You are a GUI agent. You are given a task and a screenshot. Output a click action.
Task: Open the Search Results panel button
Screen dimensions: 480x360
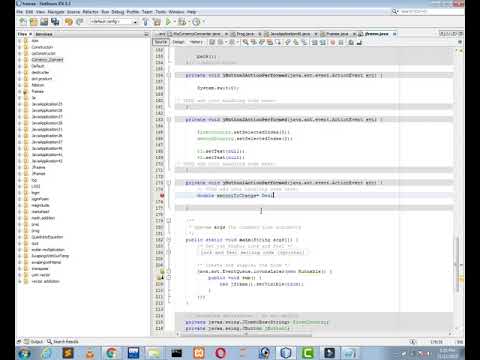pyautogui.click(x=63, y=342)
